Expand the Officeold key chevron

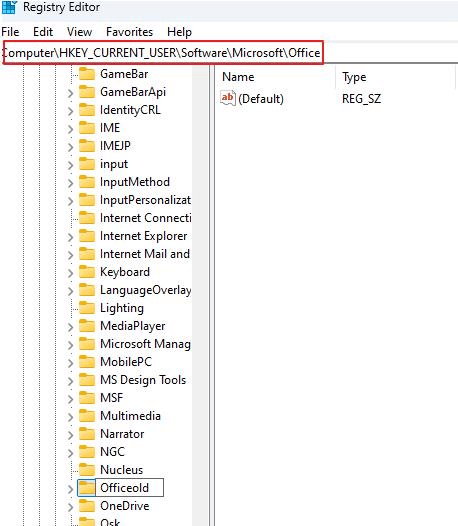pyautogui.click(x=70, y=489)
